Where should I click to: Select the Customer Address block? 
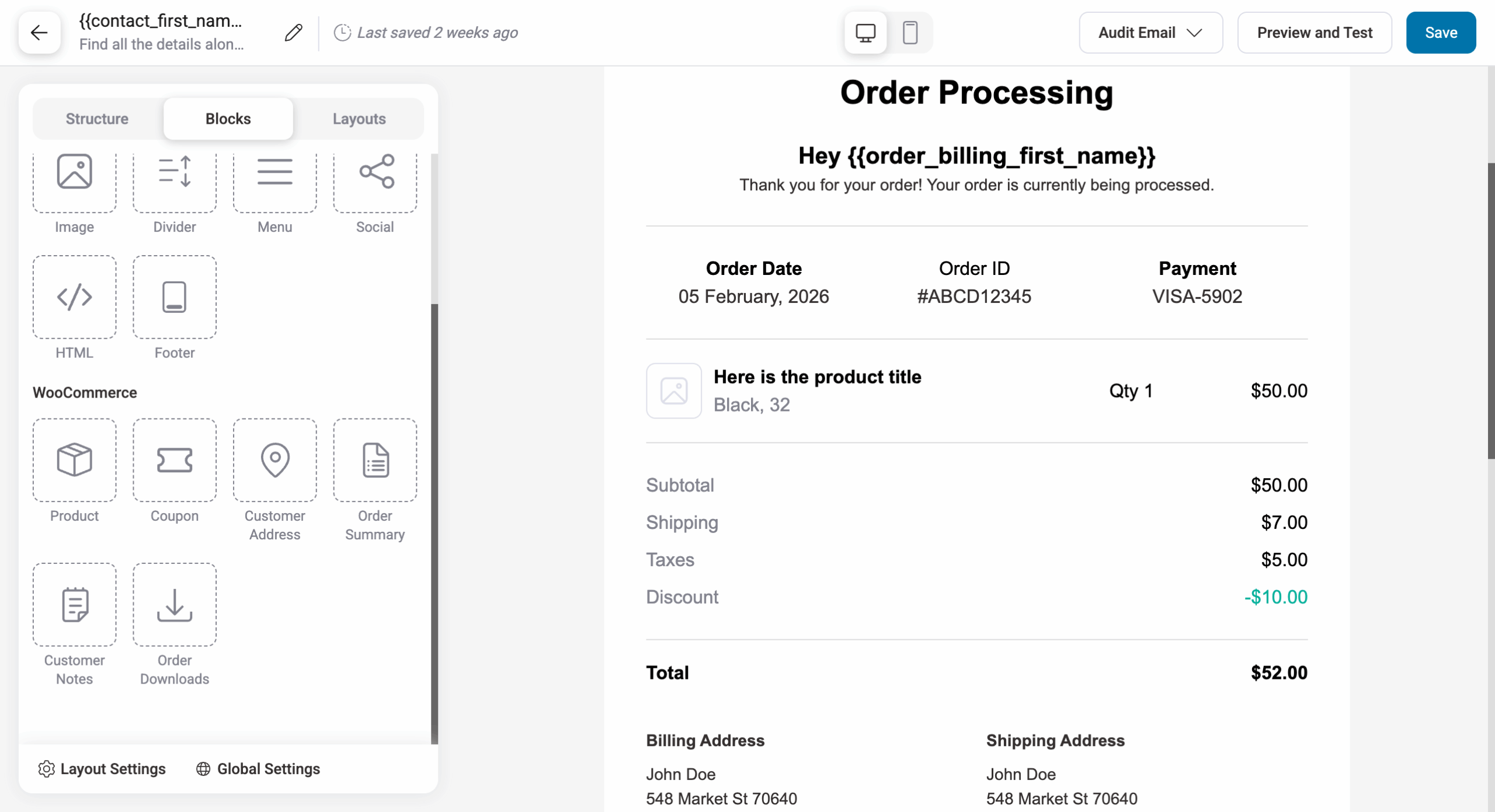pyautogui.click(x=274, y=459)
